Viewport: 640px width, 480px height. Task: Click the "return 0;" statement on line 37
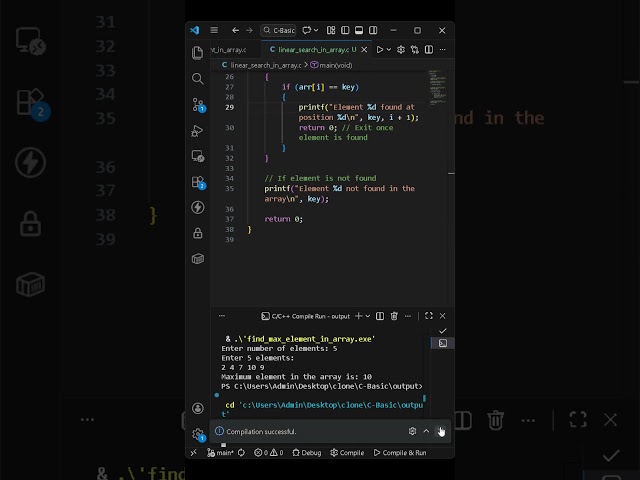coord(283,219)
